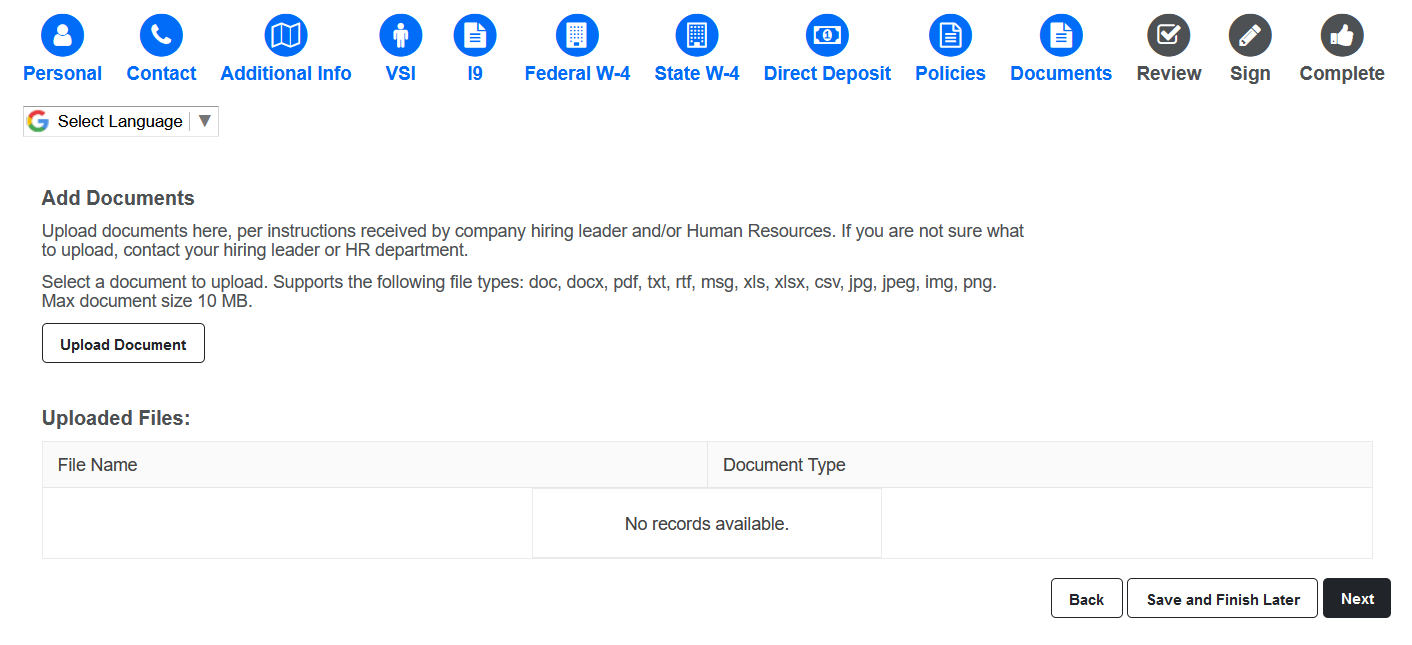The height and width of the screenshot is (645, 1412).
Task: Open the VSI step figure icon
Action: [x=401, y=36]
